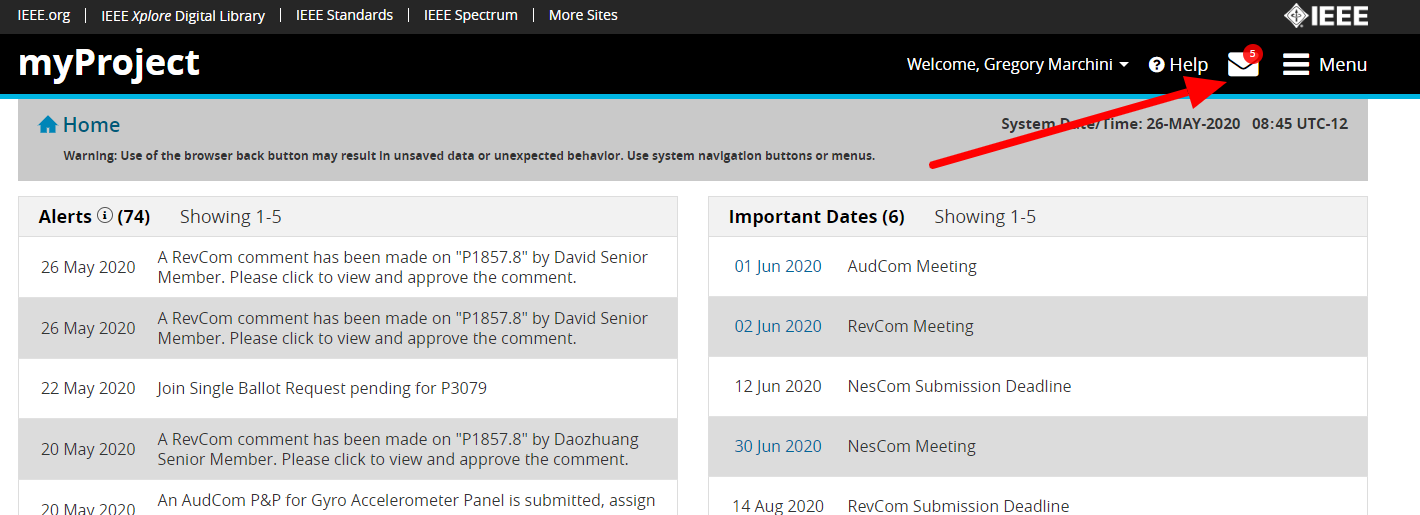Go to the Home breadcrumb link
Screen dimensions: 1420x515
pos(91,125)
